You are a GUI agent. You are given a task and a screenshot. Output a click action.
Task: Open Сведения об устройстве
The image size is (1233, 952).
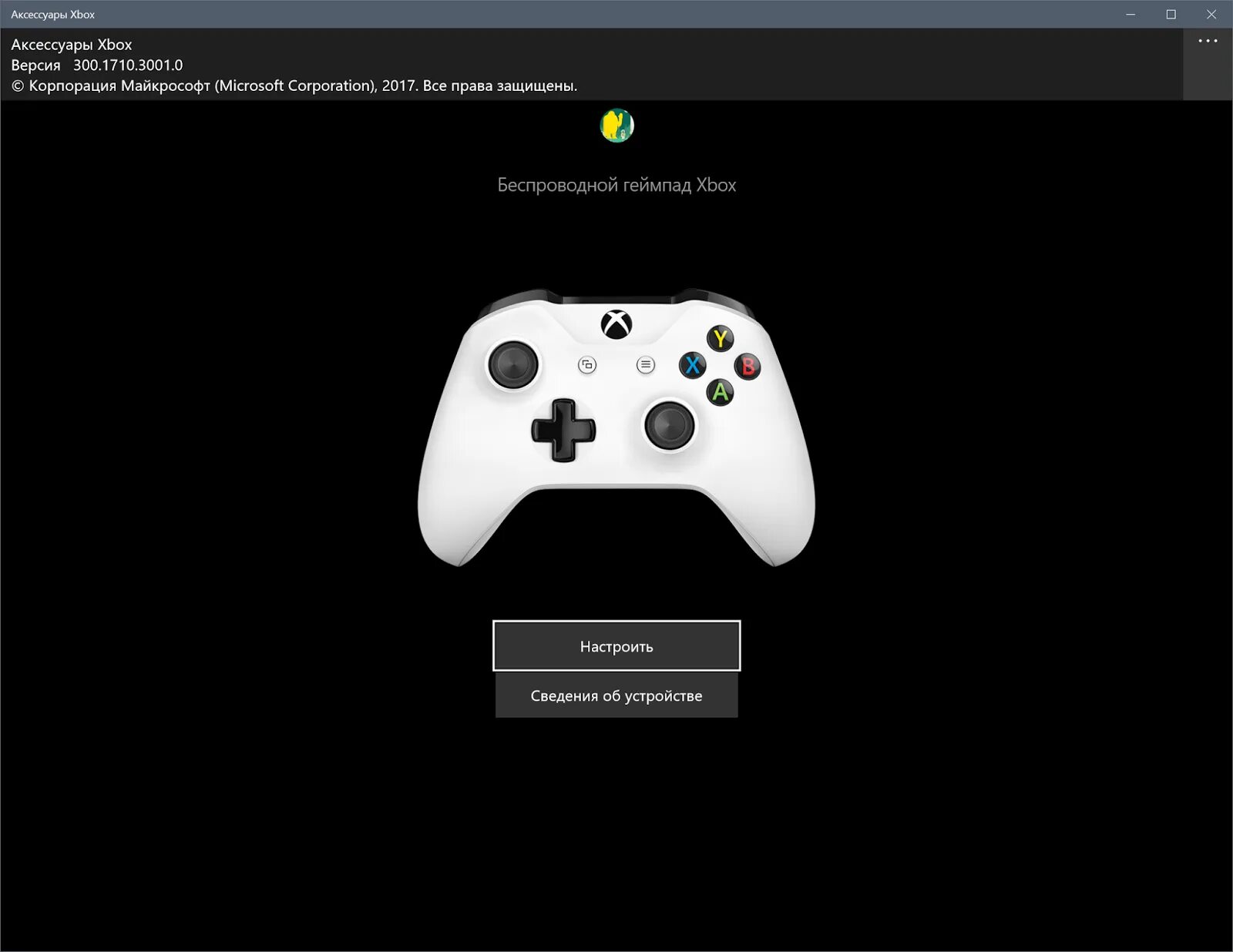(616, 696)
